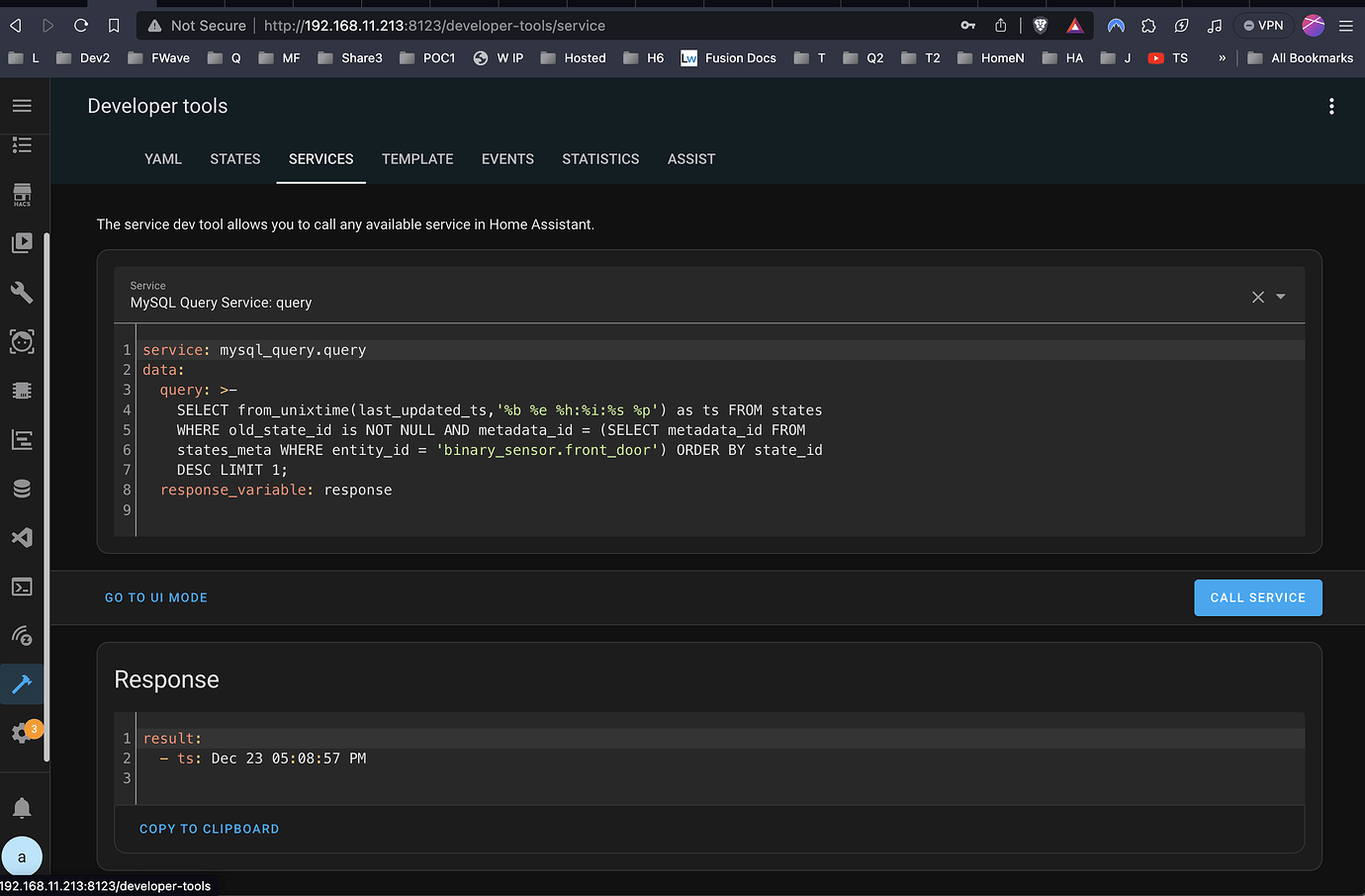
Task: Open the password key icon in address bar
Action: click(x=968, y=26)
